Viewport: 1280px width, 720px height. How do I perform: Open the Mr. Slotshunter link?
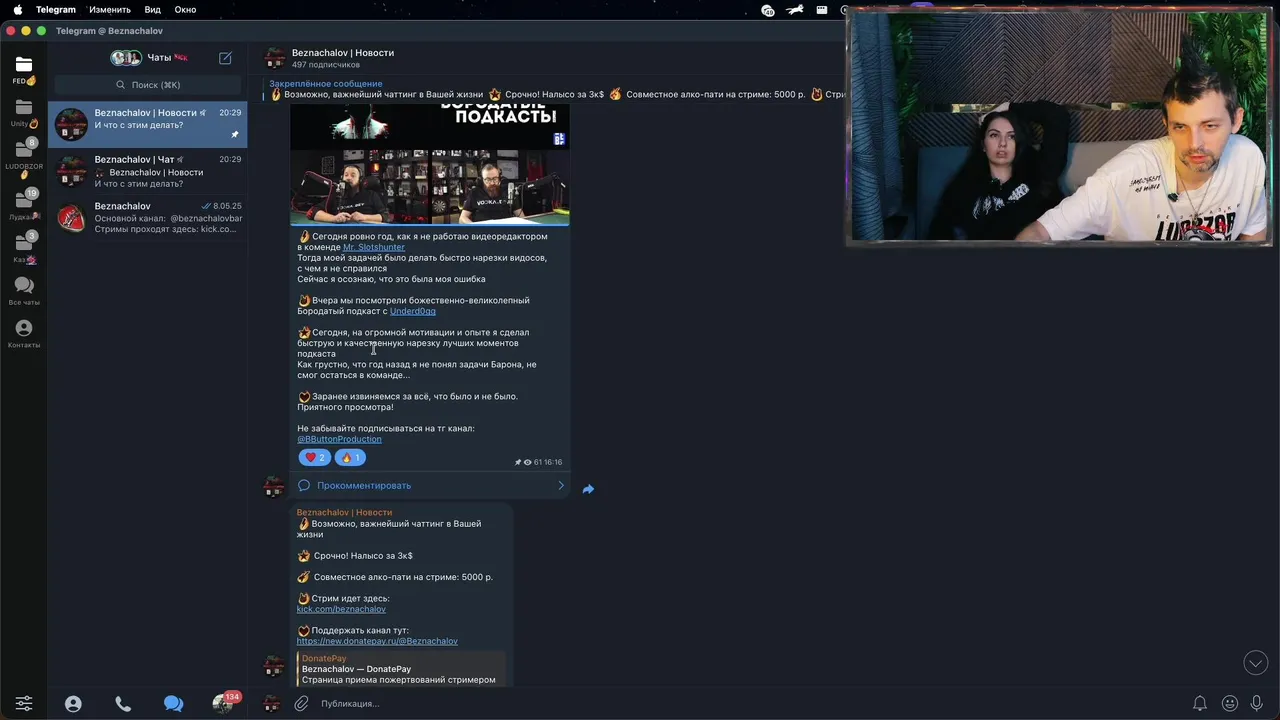[374, 247]
